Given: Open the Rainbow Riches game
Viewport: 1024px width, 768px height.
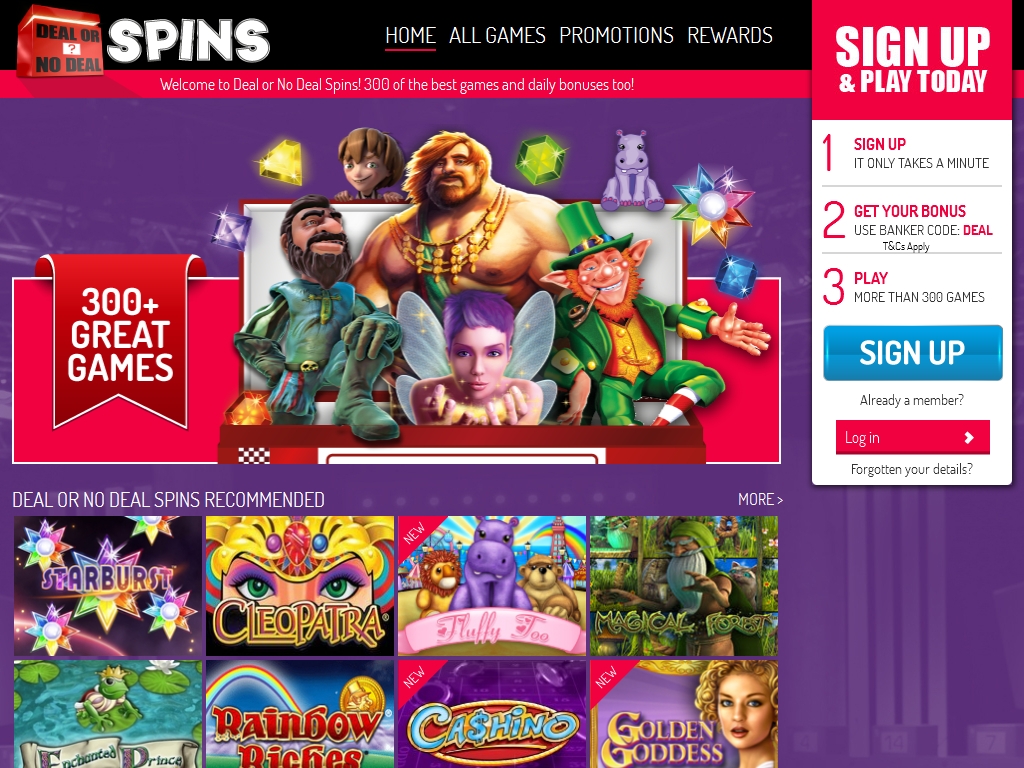Looking at the screenshot, I should 300,714.
